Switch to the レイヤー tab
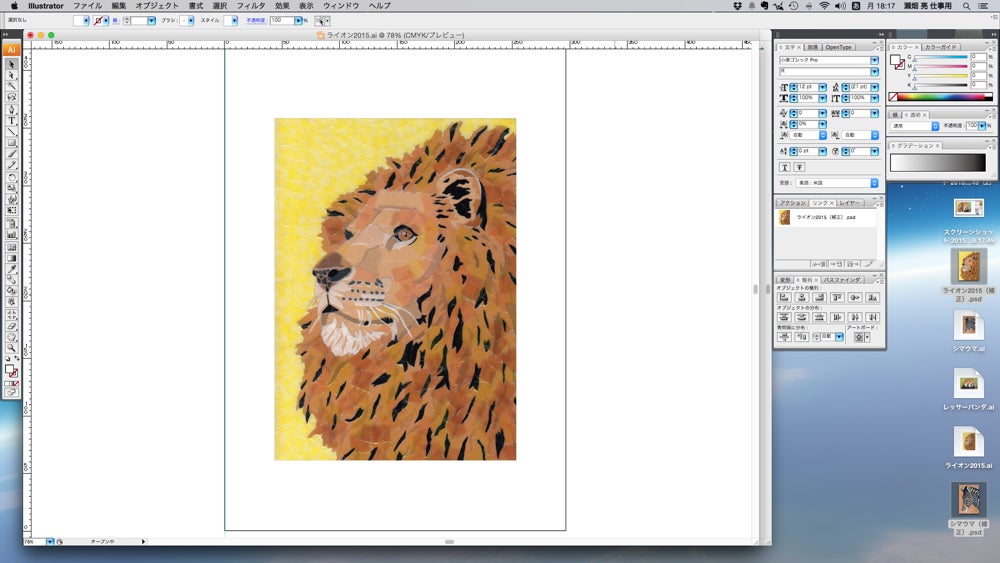The image size is (1000, 563). point(847,202)
